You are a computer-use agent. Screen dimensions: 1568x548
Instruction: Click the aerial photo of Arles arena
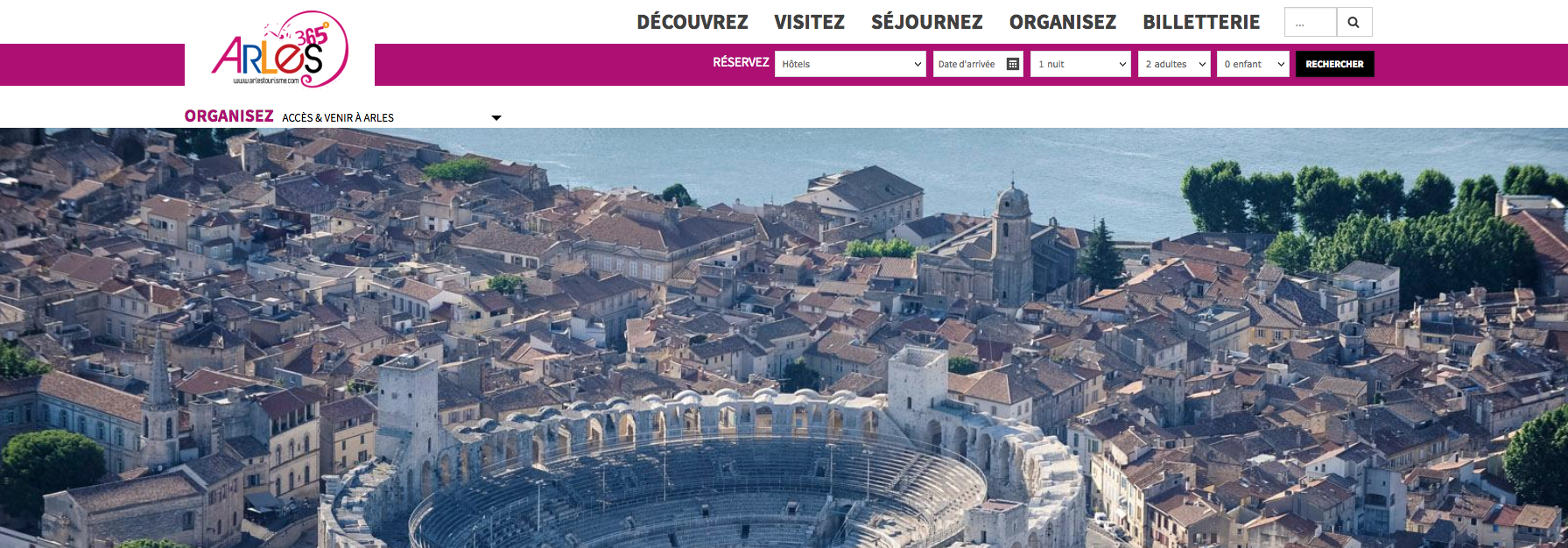(784, 338)
